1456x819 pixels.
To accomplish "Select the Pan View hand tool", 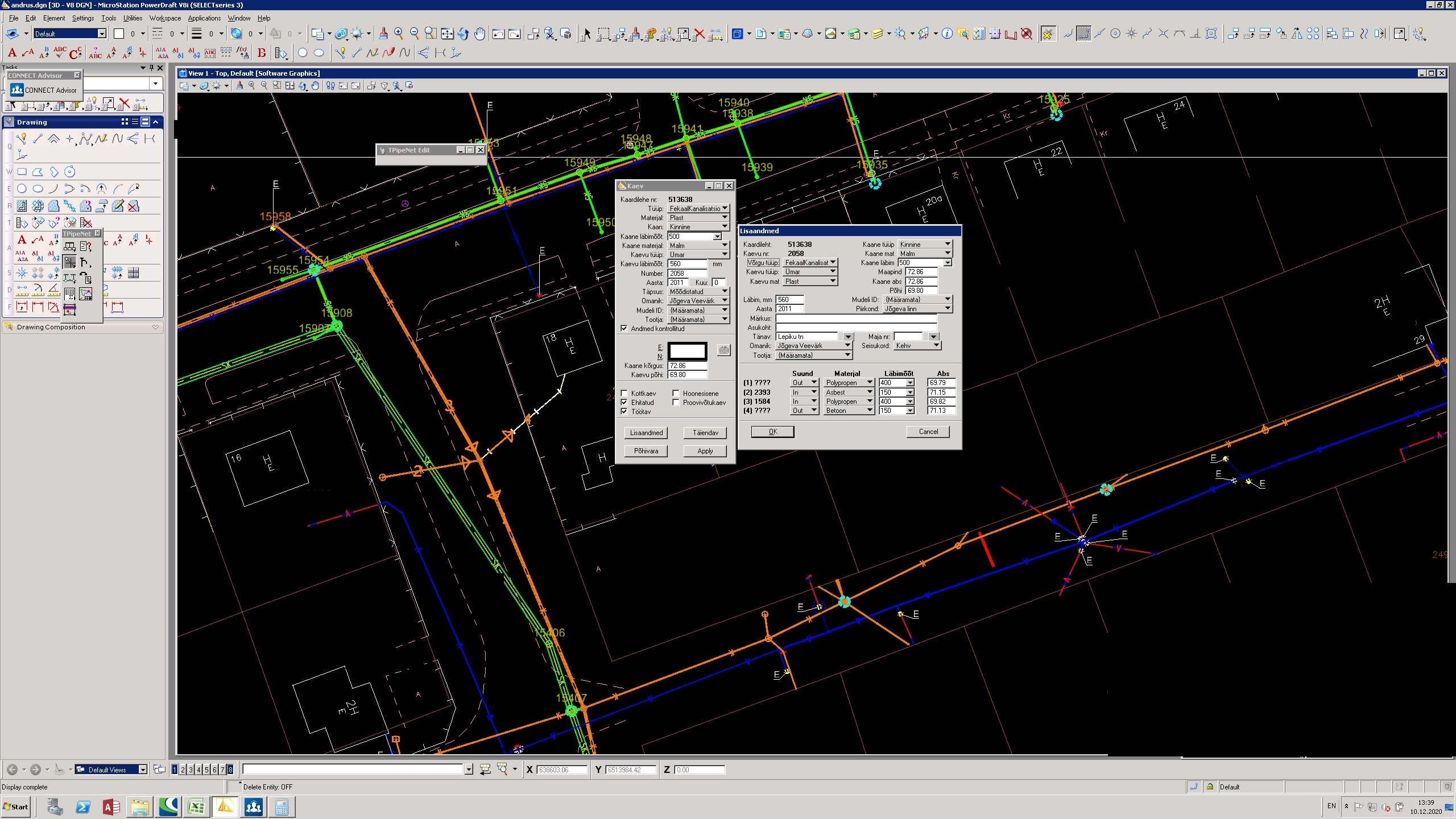I will pyautogui.click(x=479, y=34).
